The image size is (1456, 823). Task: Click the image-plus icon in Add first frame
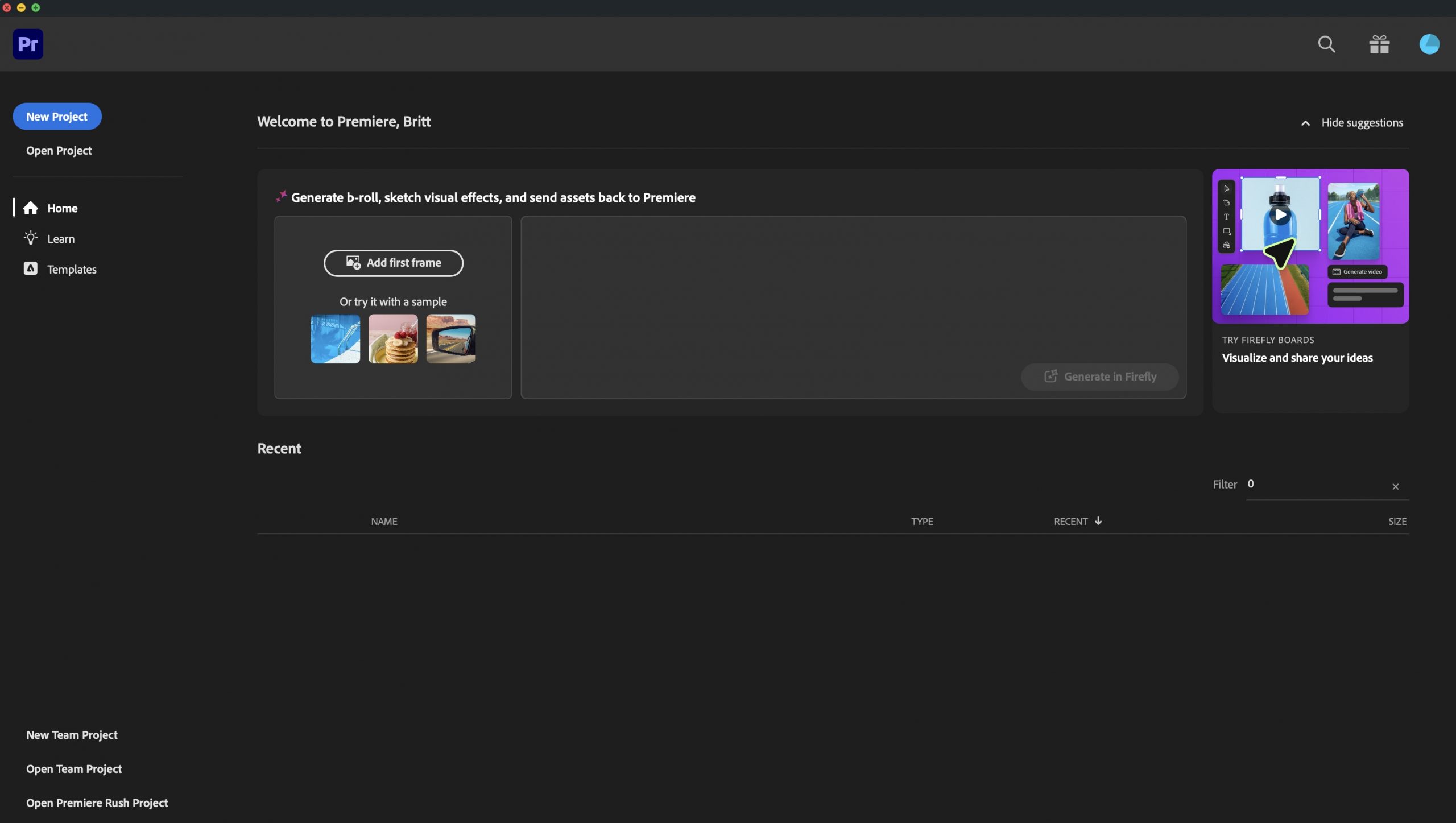(353, 263)
